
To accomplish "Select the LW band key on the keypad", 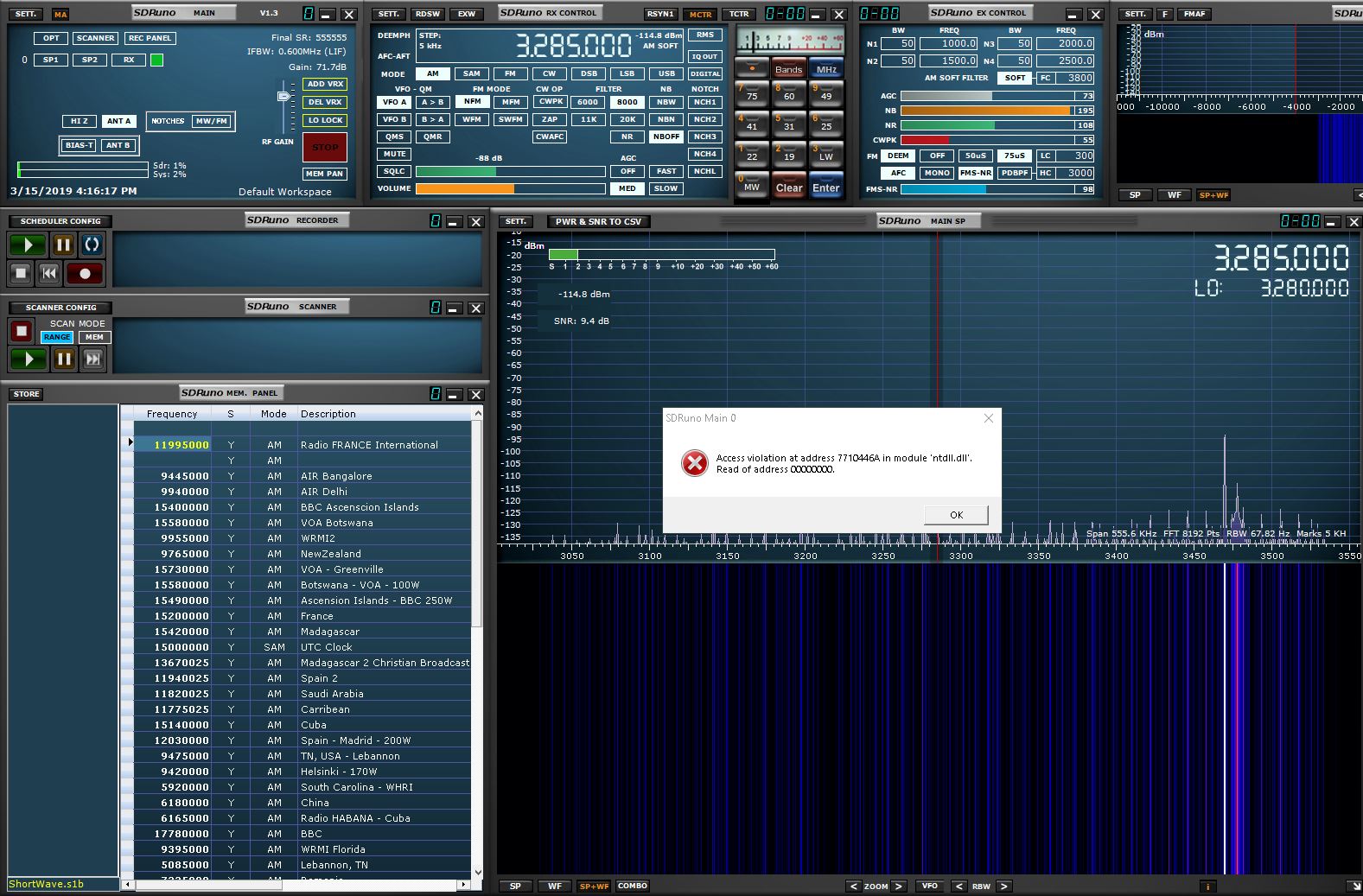I will pos(826,153).
